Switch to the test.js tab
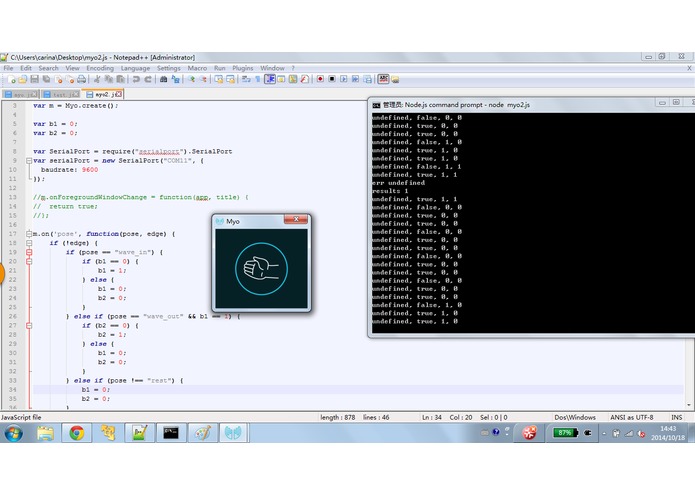Screen dimensions: 695x494 pos(60,95)
